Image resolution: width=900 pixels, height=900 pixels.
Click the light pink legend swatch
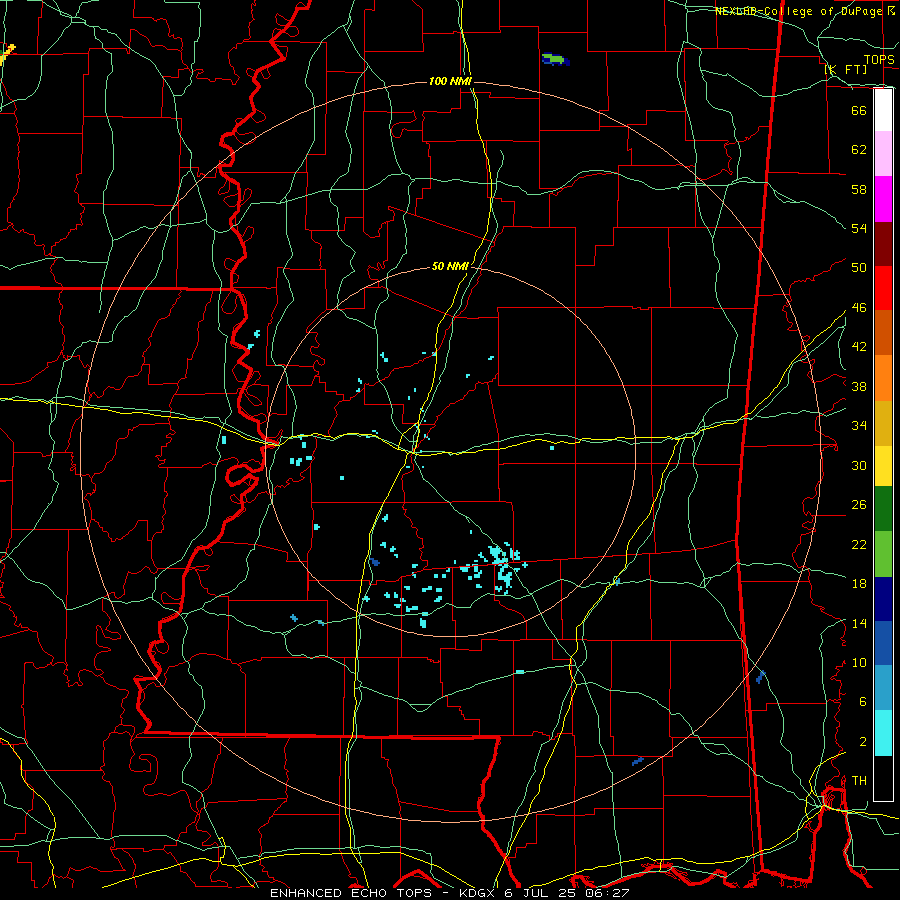tap(883, 154)
